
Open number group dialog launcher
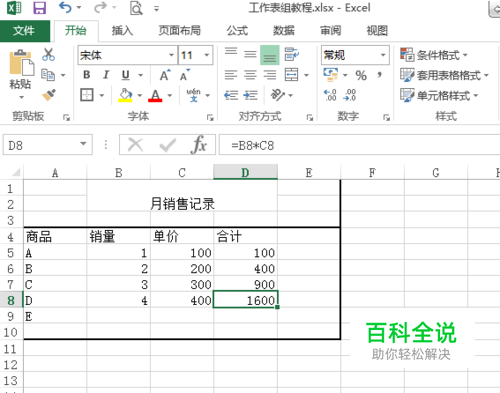(386, 117)
